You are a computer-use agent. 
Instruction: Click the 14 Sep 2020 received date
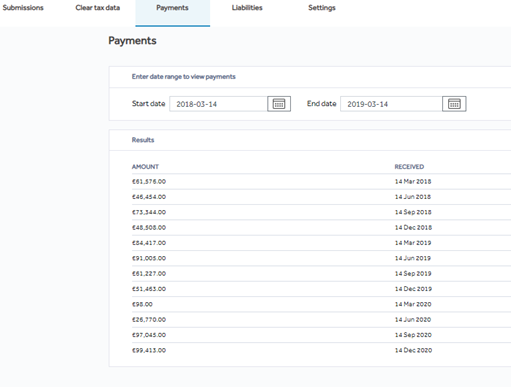413,335
